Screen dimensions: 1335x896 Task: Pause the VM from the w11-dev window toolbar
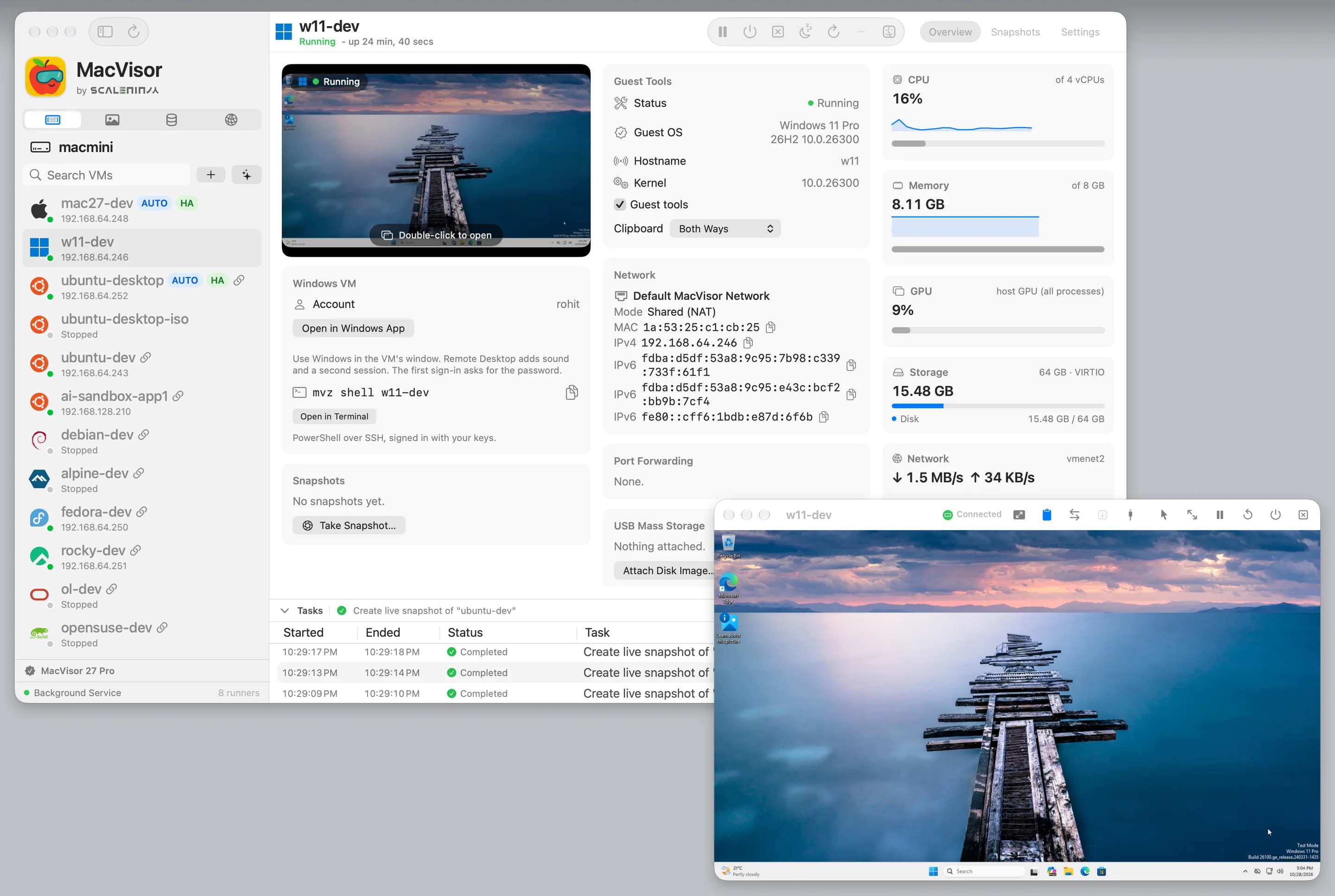[1220, 515]
